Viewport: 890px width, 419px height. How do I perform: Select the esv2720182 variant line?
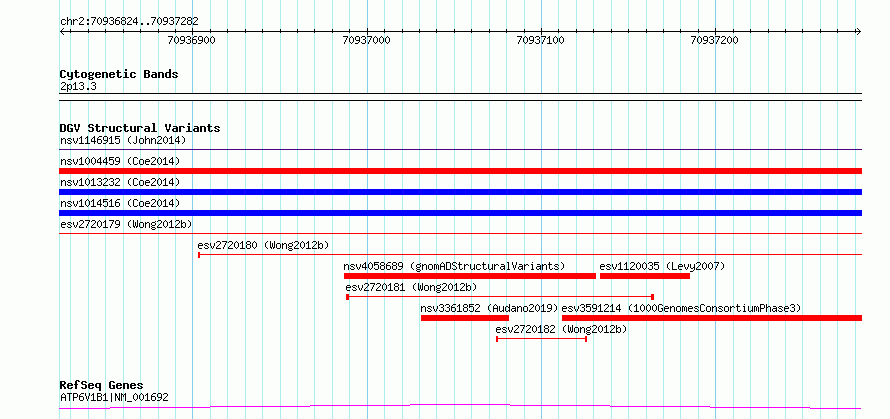541,339
